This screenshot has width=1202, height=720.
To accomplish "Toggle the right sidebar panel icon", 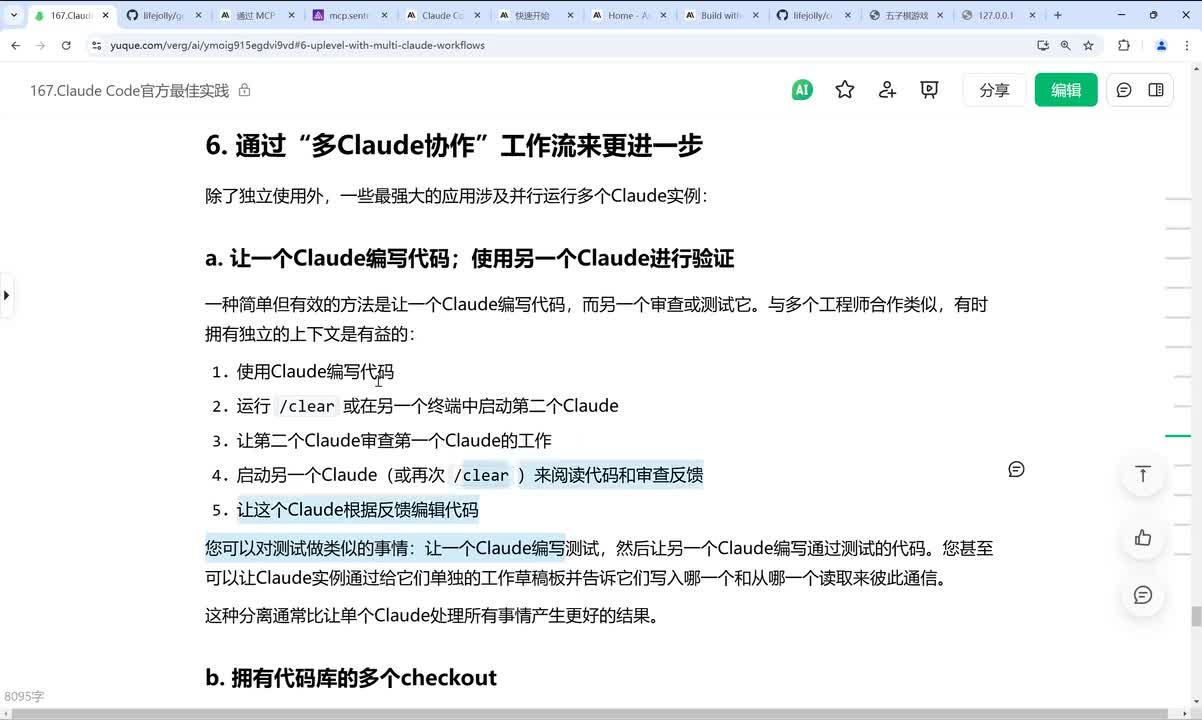I will click(x=1156, y=90).
